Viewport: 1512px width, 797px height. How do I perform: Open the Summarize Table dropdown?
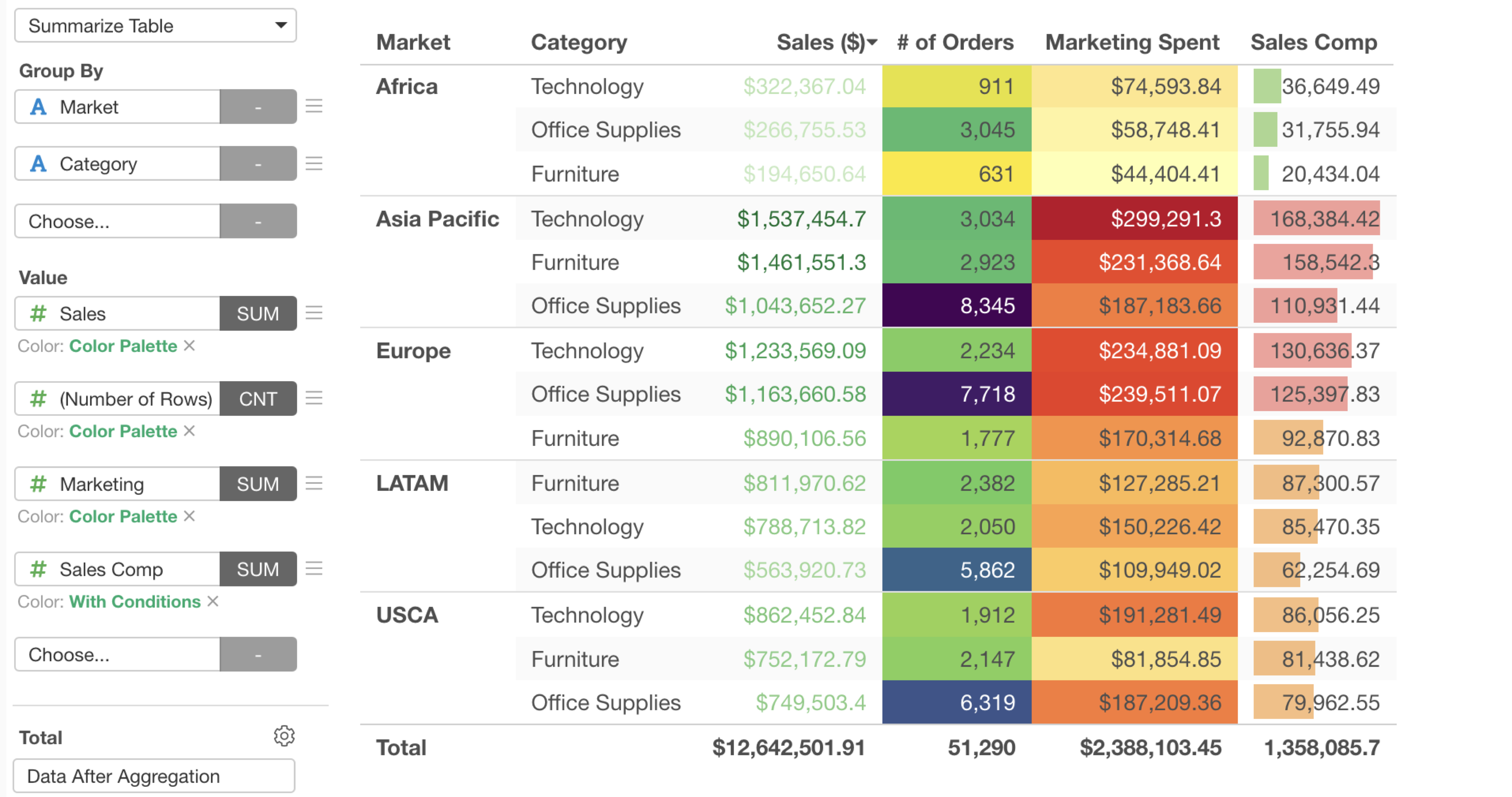pos(155,25)
